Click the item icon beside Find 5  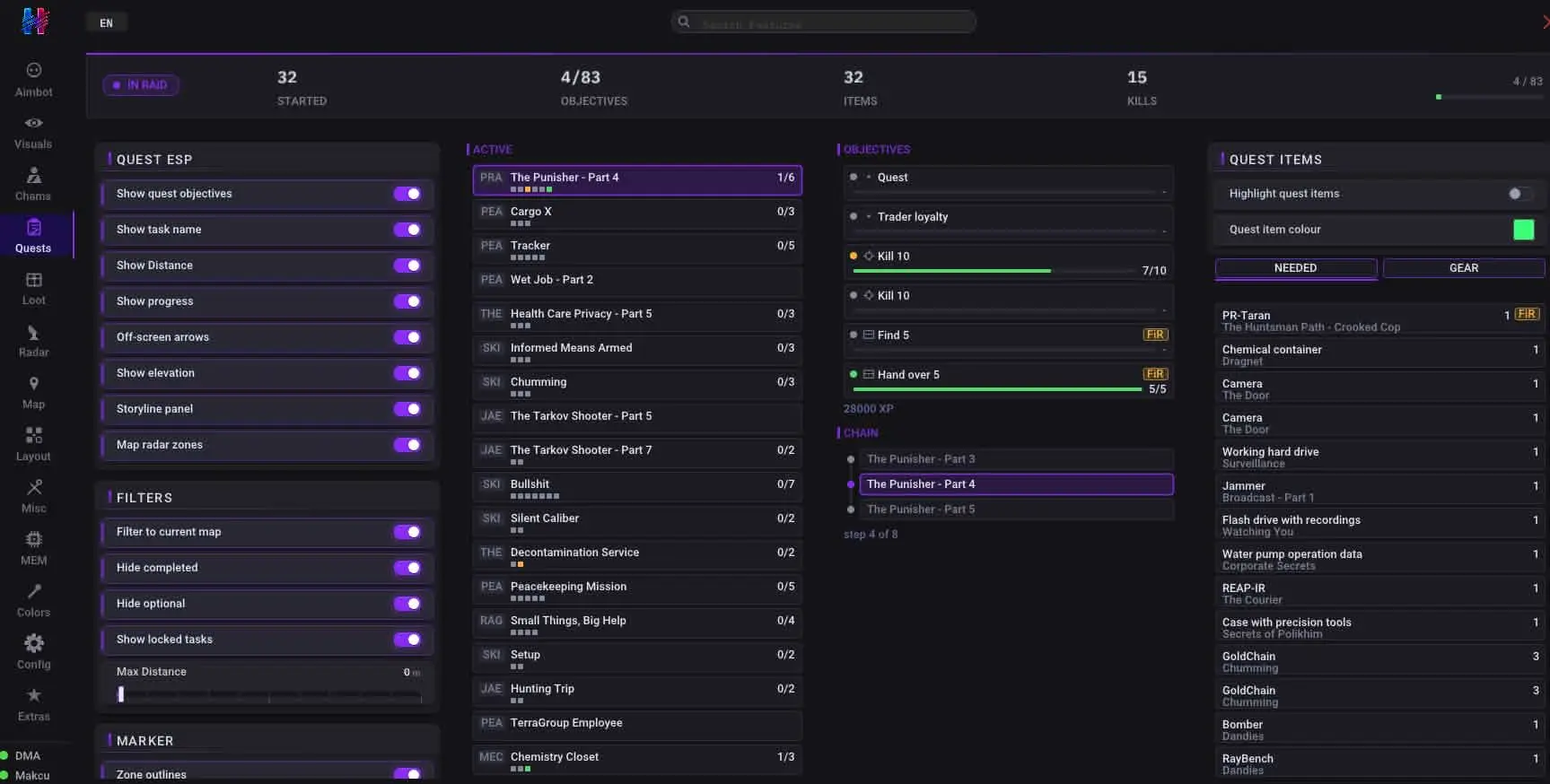(x=868, y=335)
